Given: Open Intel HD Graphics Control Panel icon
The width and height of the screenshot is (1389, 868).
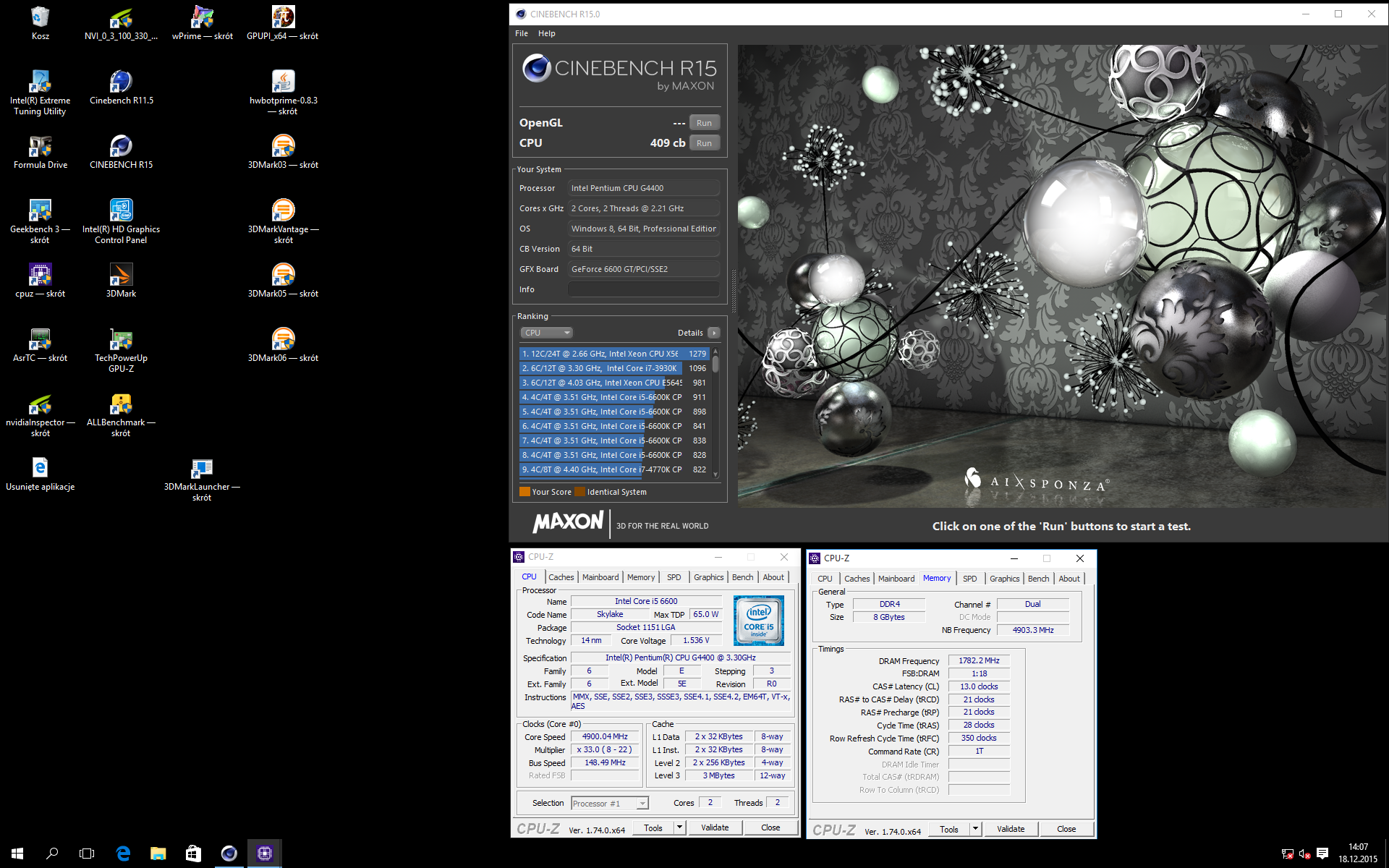Looking at the screenshot, I should (x=121, y=221).
